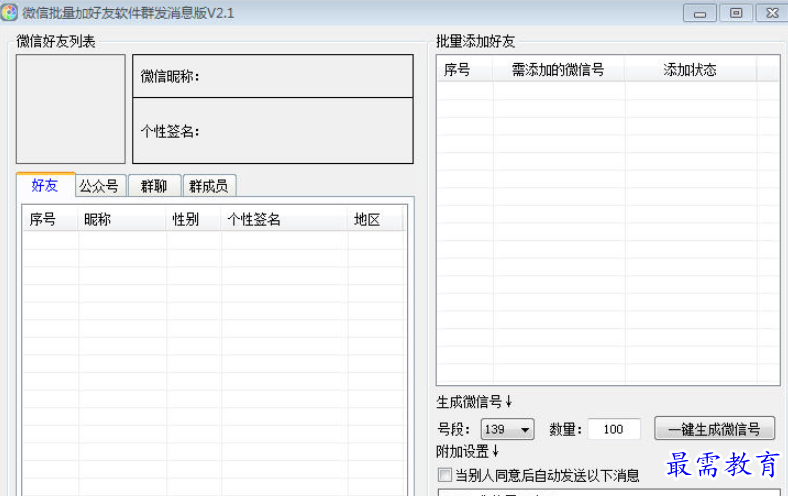Sort by 昵称 column header
The image size is (788, 496).
pyautogui.click(x=122, y=219)
